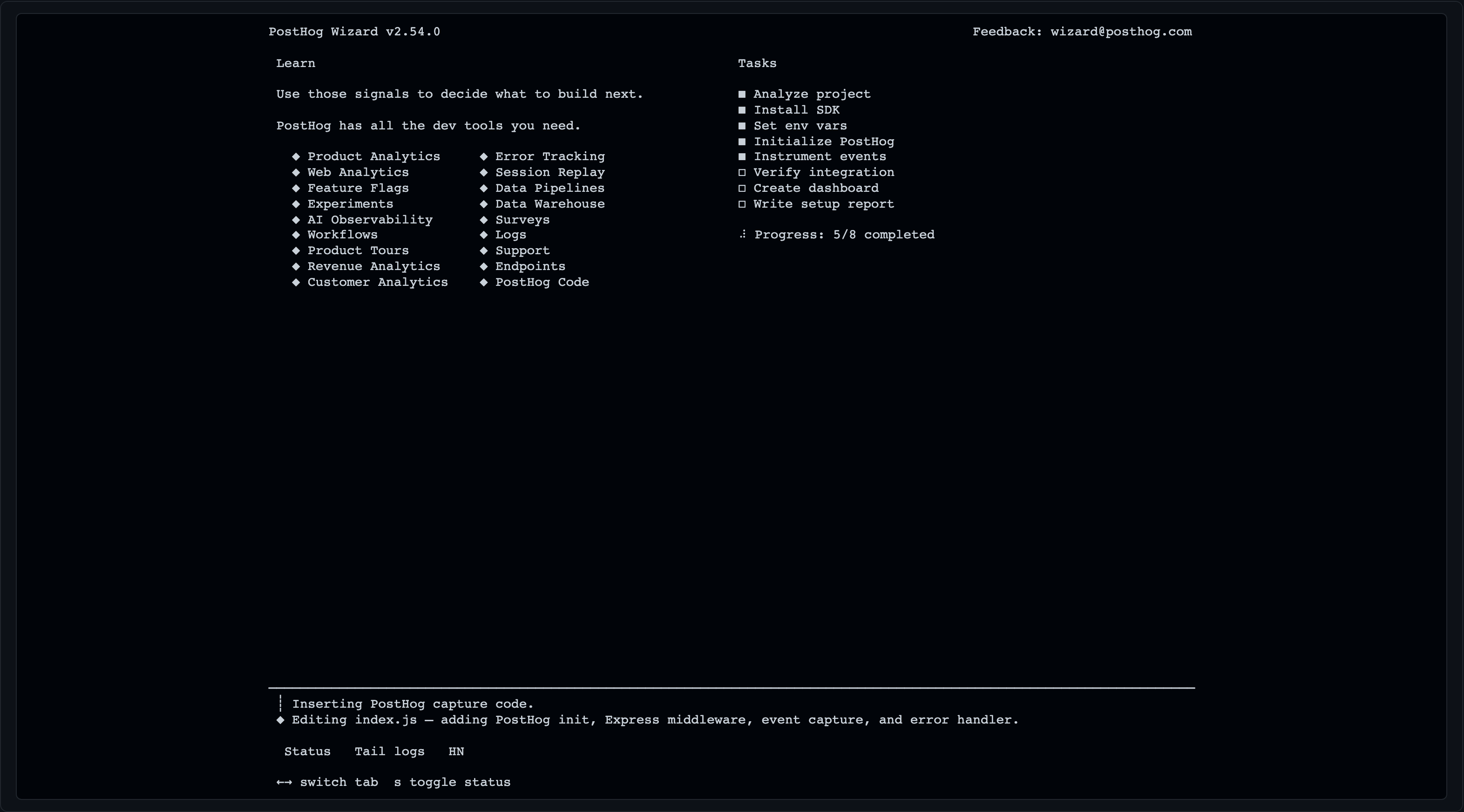Image resolution: width=1464 pixels, height=812 pixels.
Task: Click the Product Tours label
Action: [358, 251]
